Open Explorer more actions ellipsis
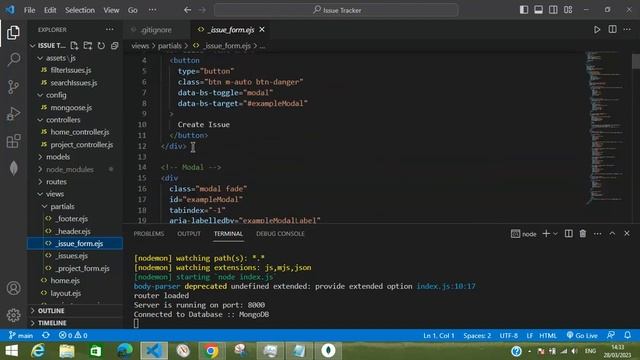Image resolution: width=640 pixels, height=360 pixels. (x=109, y=29)
